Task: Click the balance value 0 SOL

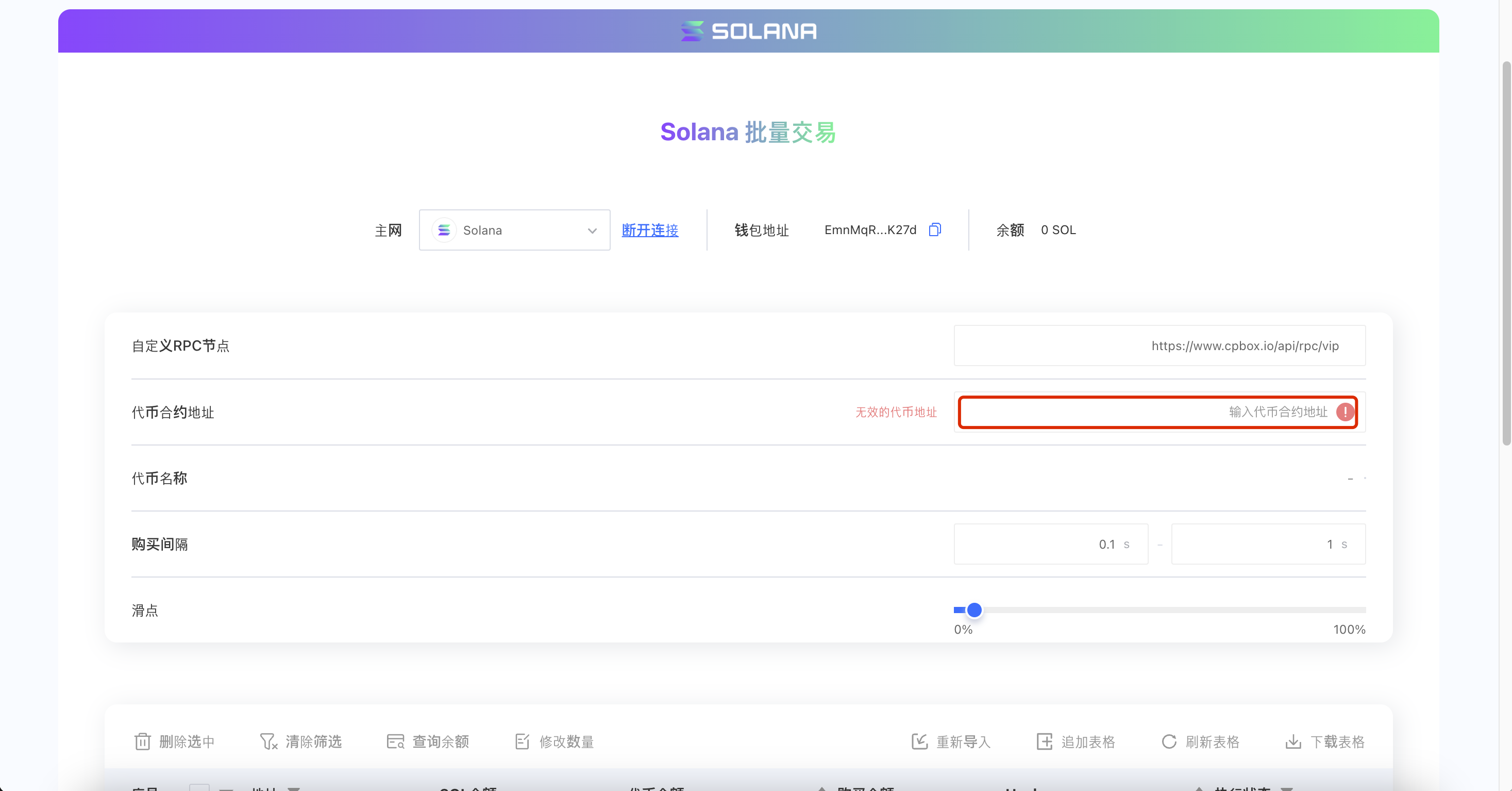Action: pyautogui.click(x=1059, y=230)
